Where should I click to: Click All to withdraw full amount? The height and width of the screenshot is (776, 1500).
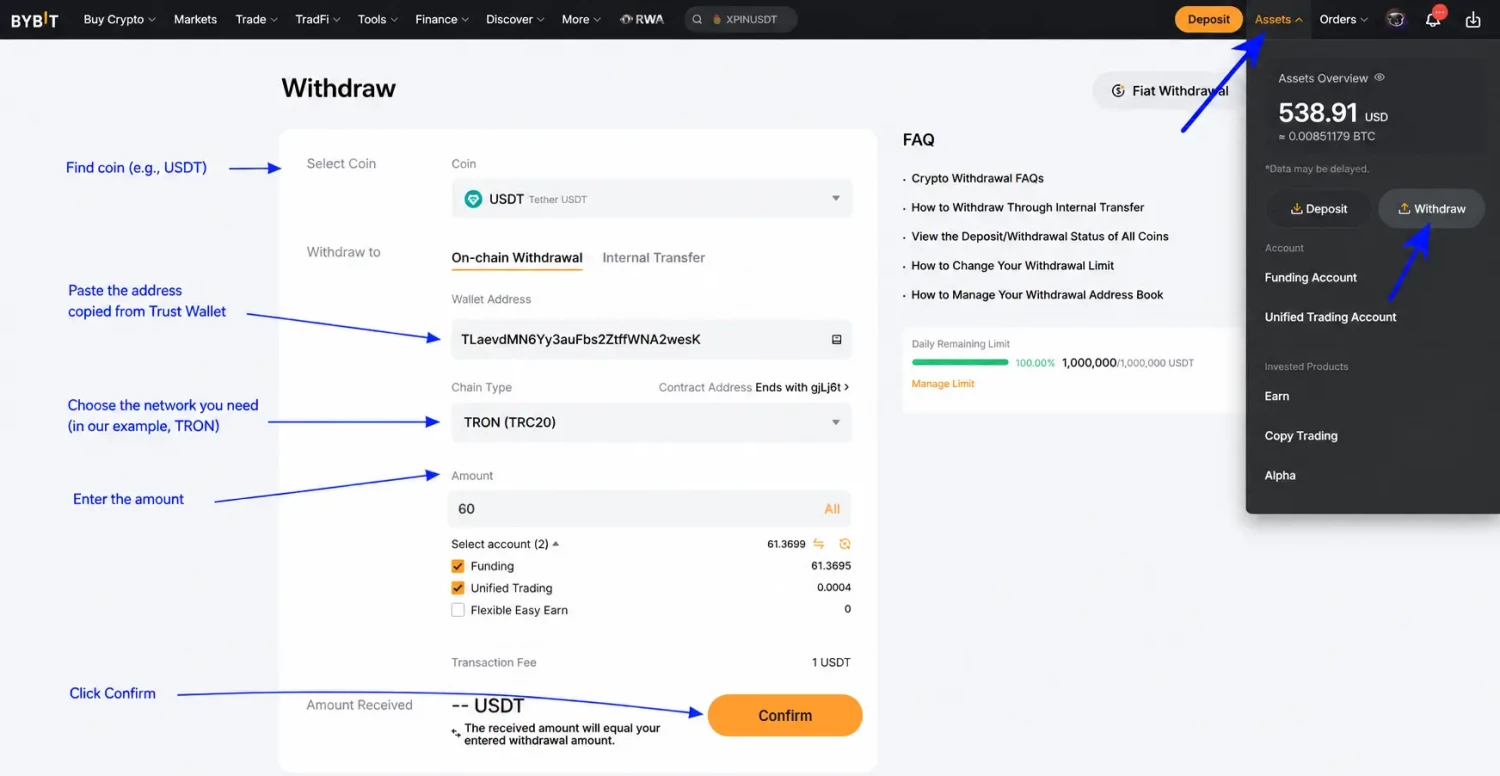point(832,509)
